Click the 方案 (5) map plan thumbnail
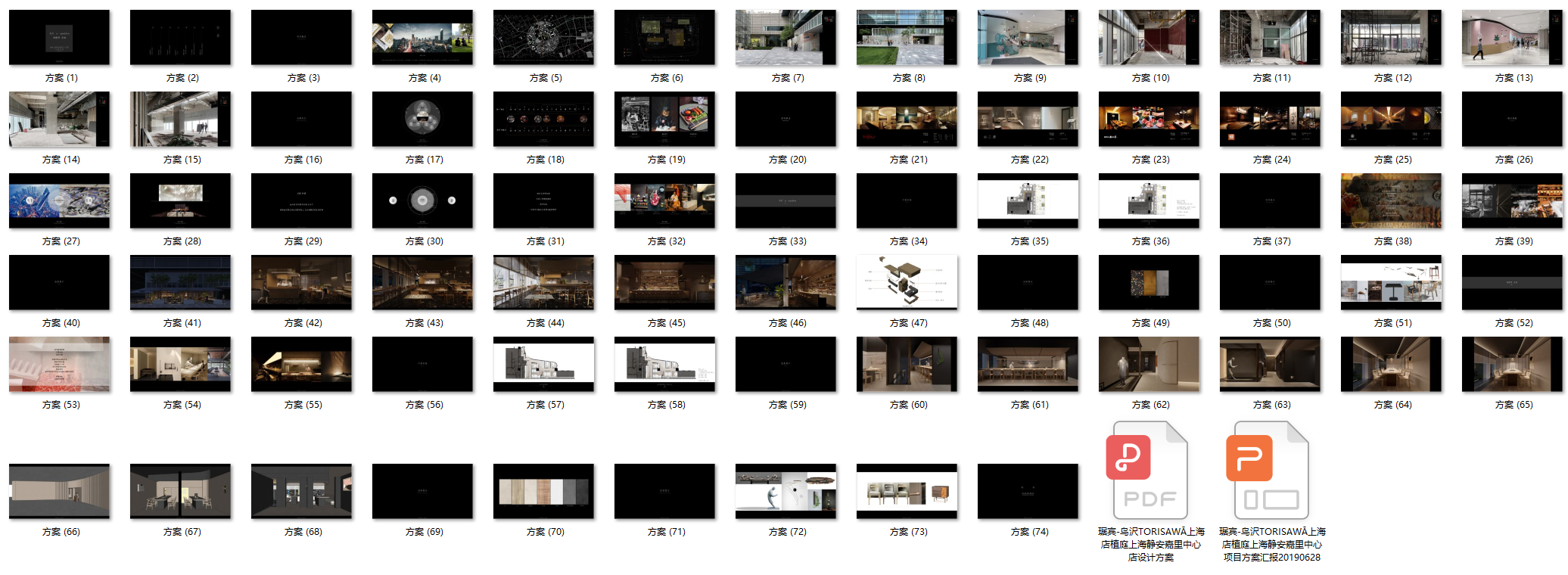The image size is (1568, 575). (543, 37)
